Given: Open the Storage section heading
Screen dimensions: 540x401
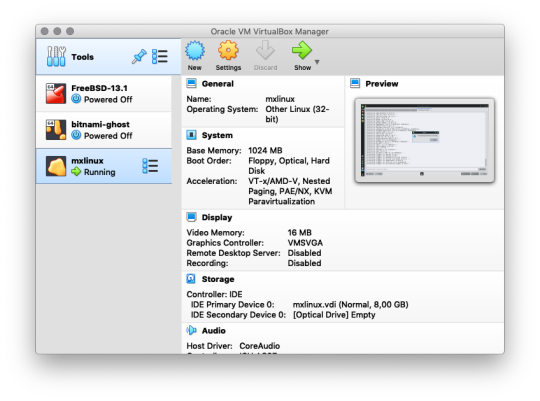Looking at the screenshot, I should coord(218,279).
